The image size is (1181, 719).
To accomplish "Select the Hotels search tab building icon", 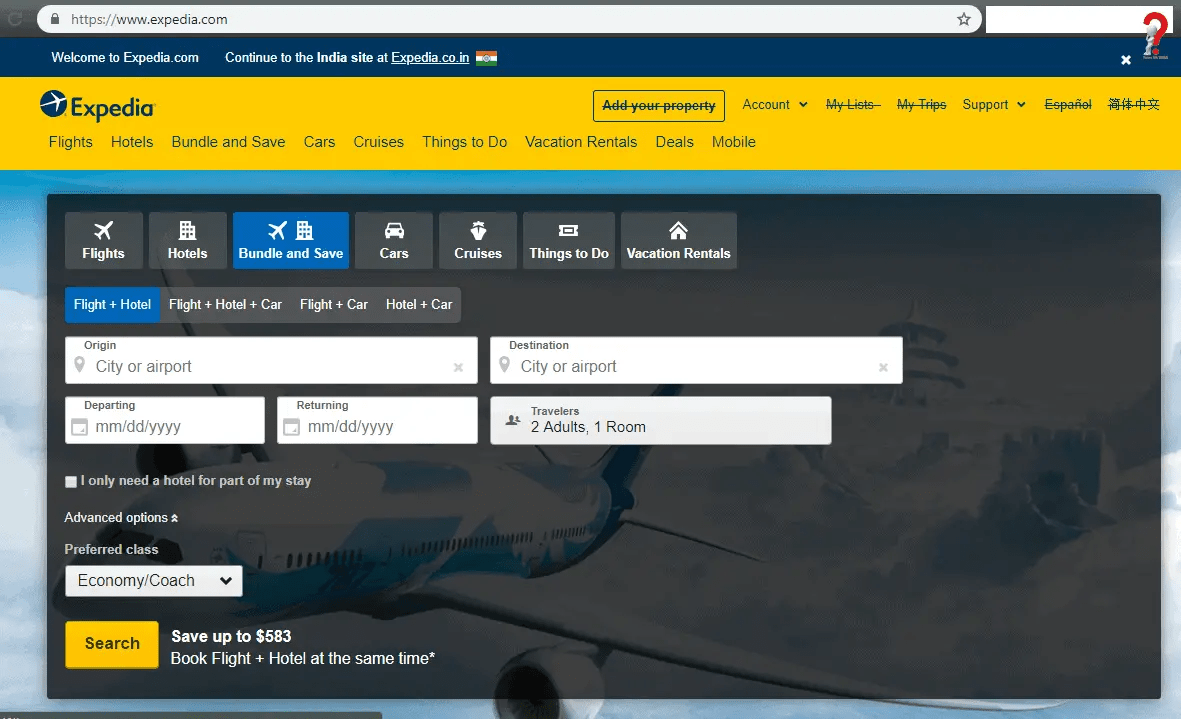I will (x=187, y=230).
